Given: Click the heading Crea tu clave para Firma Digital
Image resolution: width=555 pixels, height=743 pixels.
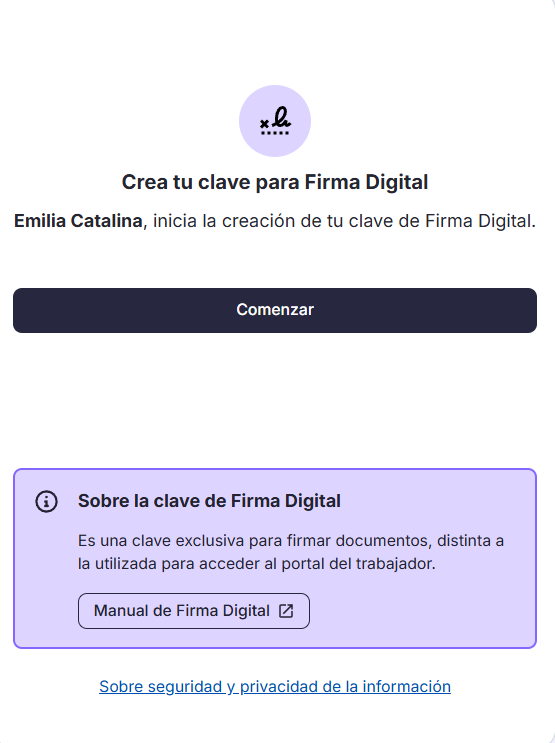Looking at the screenshot, I should tap(275, 182).
